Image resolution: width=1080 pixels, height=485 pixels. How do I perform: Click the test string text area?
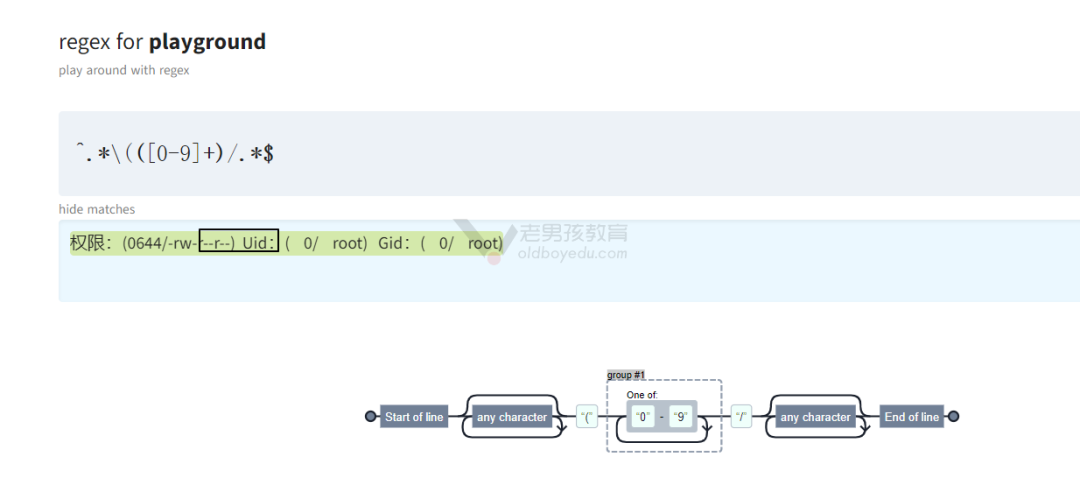[569, 261]
